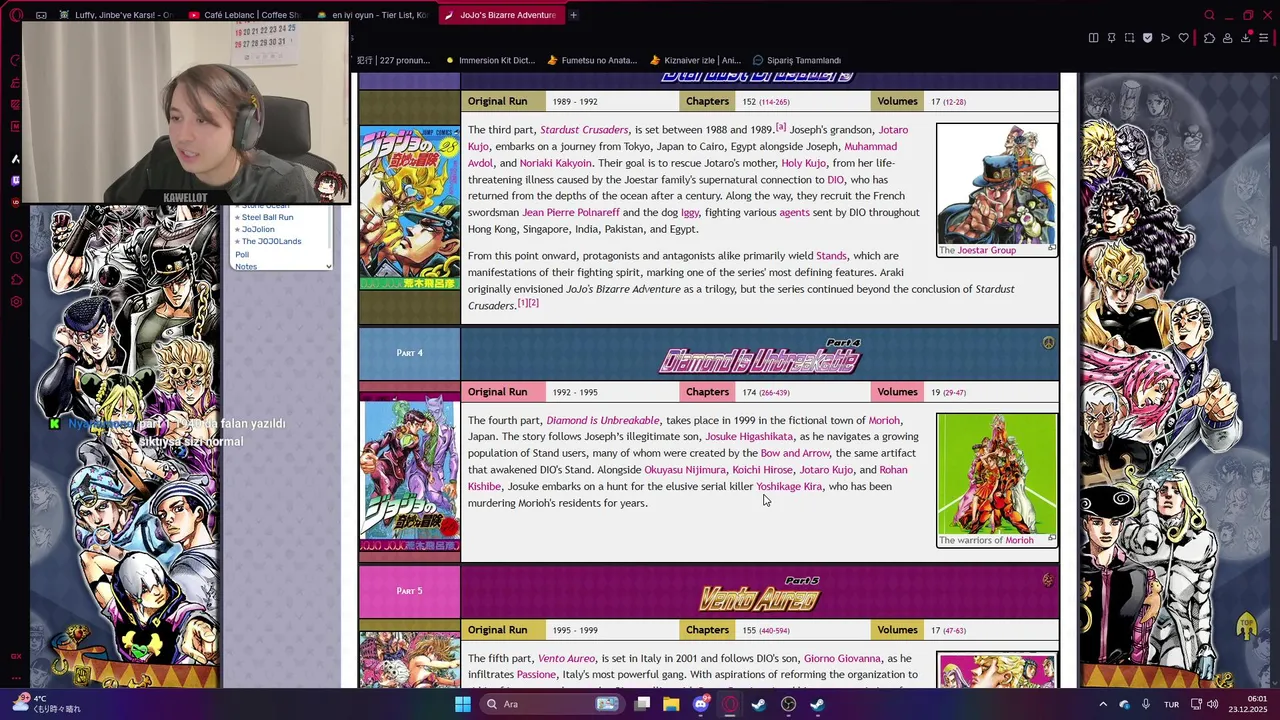The width and height of the screenshot is (1280, 720).
Task: Open Task View icon on taskbar
Action: pos(642,704)
